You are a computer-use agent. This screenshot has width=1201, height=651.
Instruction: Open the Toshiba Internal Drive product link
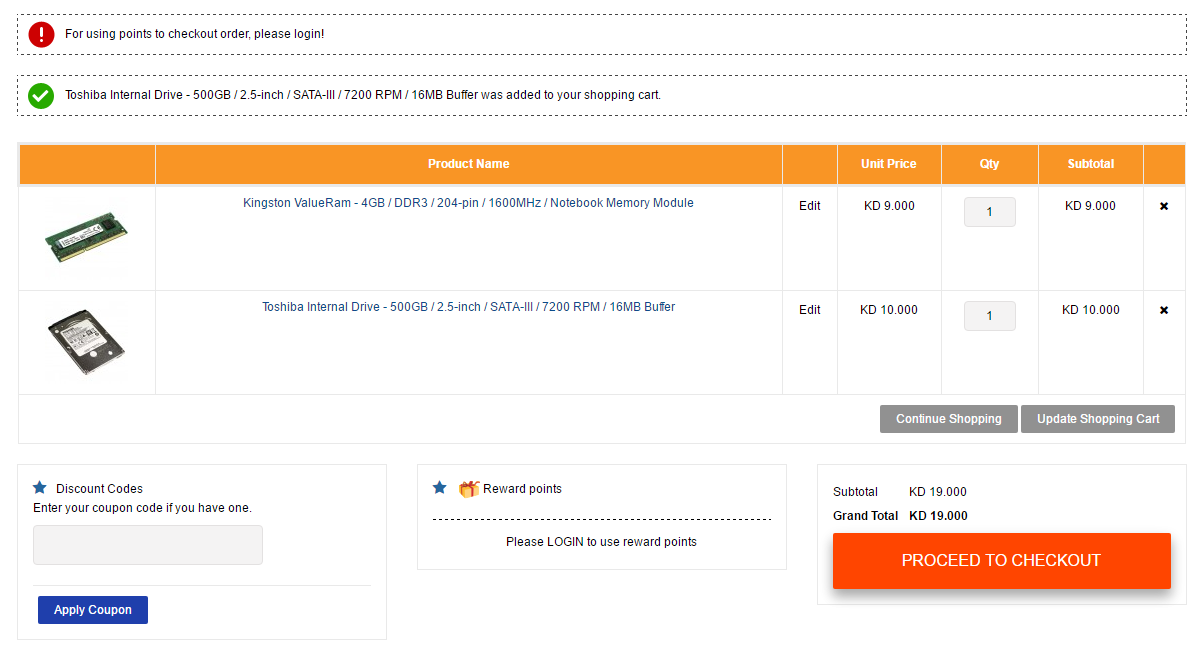[468, 307]
